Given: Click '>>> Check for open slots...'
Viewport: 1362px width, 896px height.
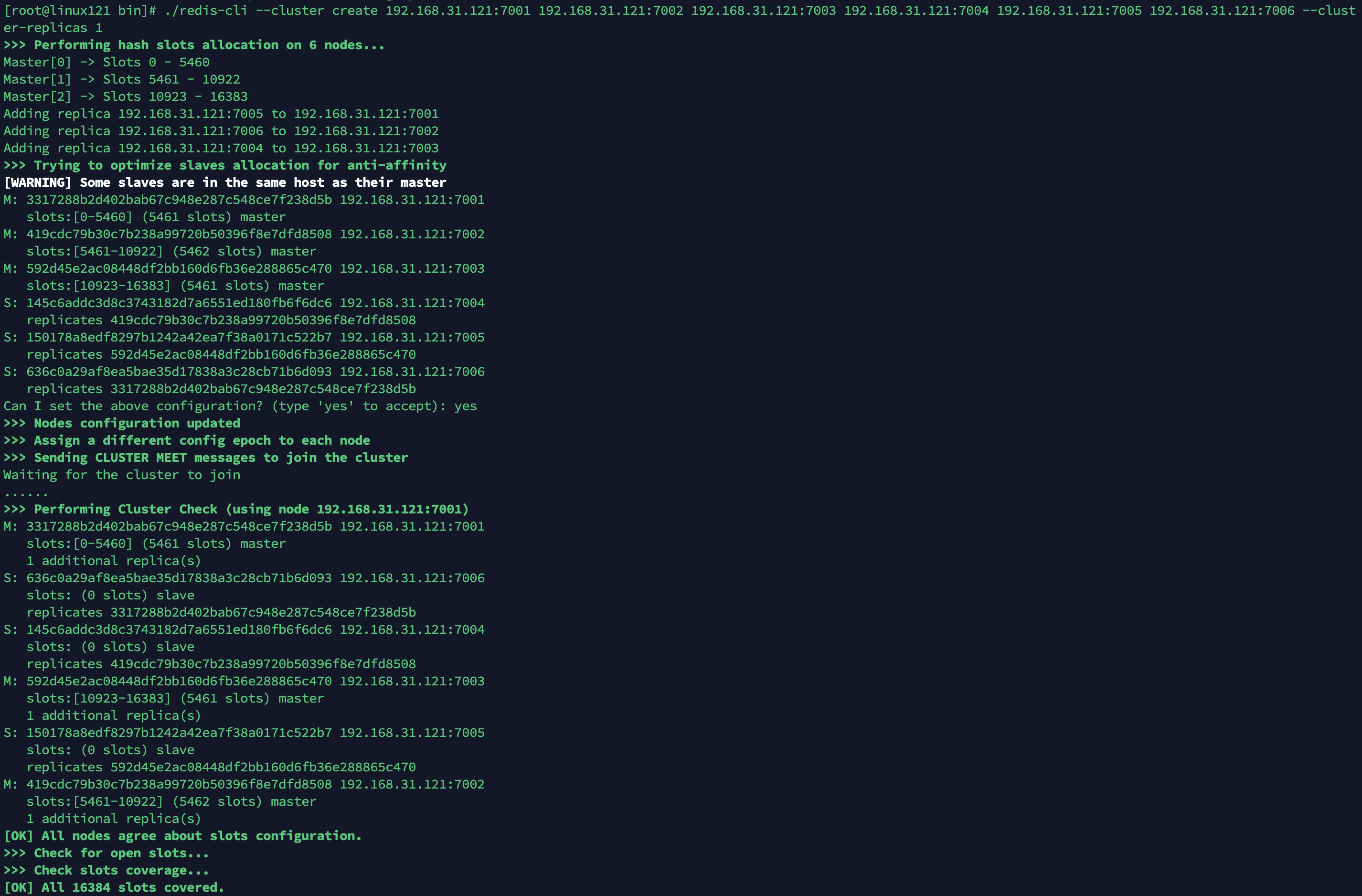Looking at the screenshot, I should (x=106, y=853).
